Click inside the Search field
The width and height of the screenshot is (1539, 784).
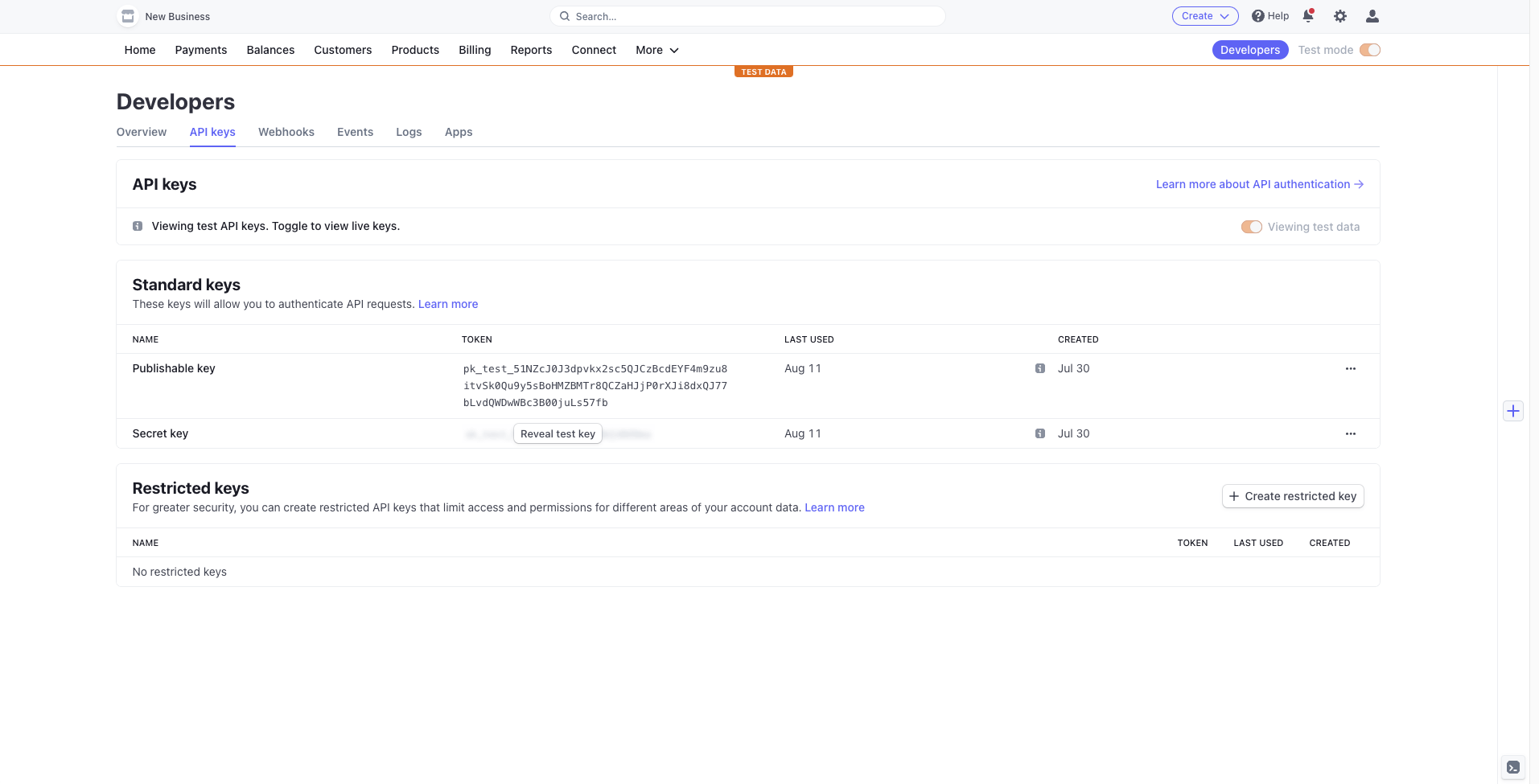pyautogui.click(x=747, y=16)
